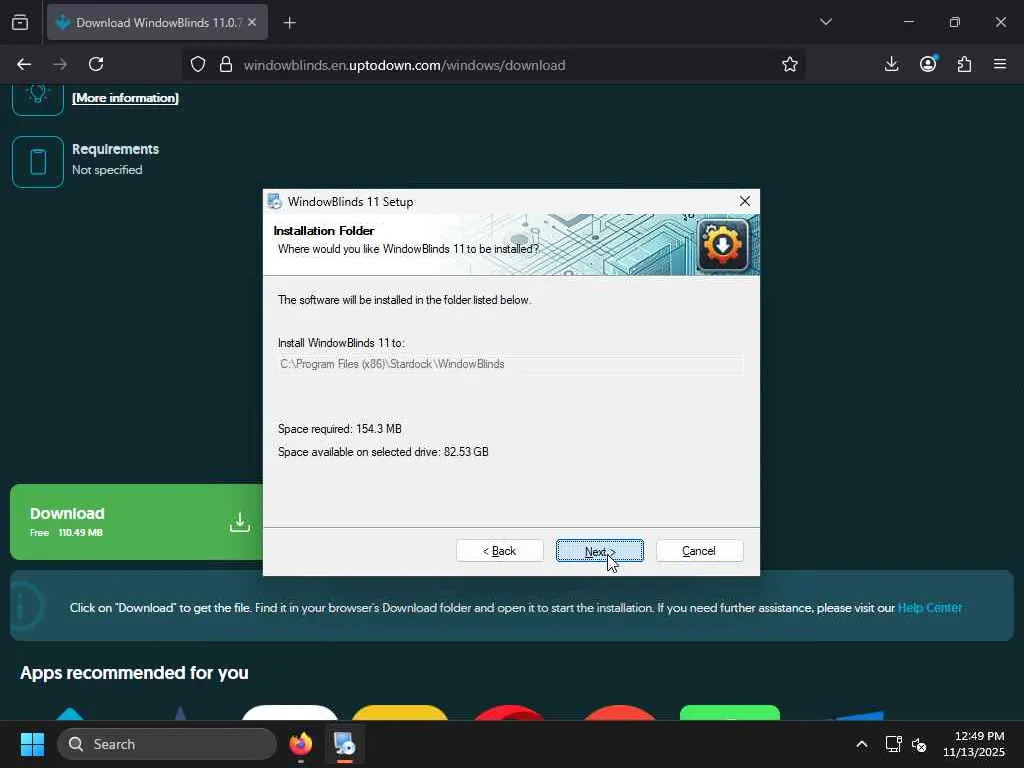1024x768 pixels.
Task: Open tracking protection shield icon
Action: pos(198,65)
